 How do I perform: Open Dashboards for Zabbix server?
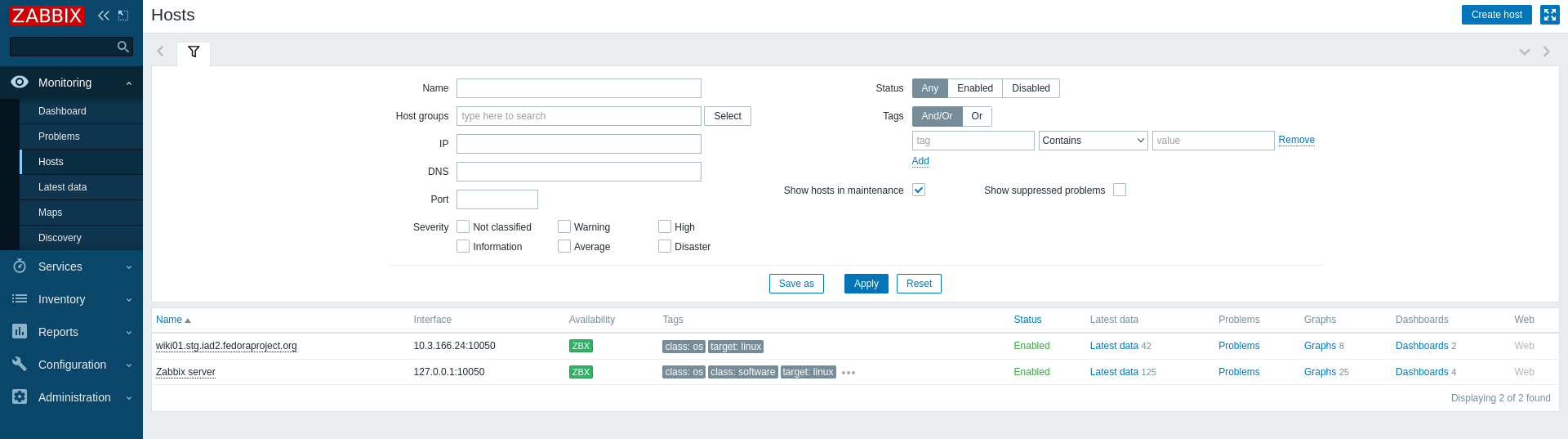(1422, 372)
